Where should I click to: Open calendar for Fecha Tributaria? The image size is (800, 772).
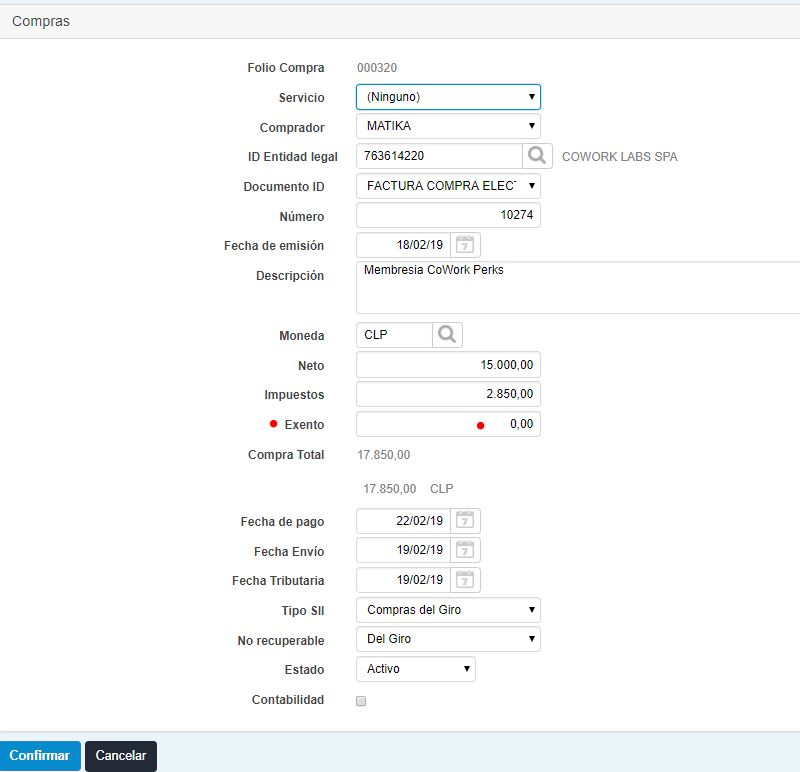point(465,580)
